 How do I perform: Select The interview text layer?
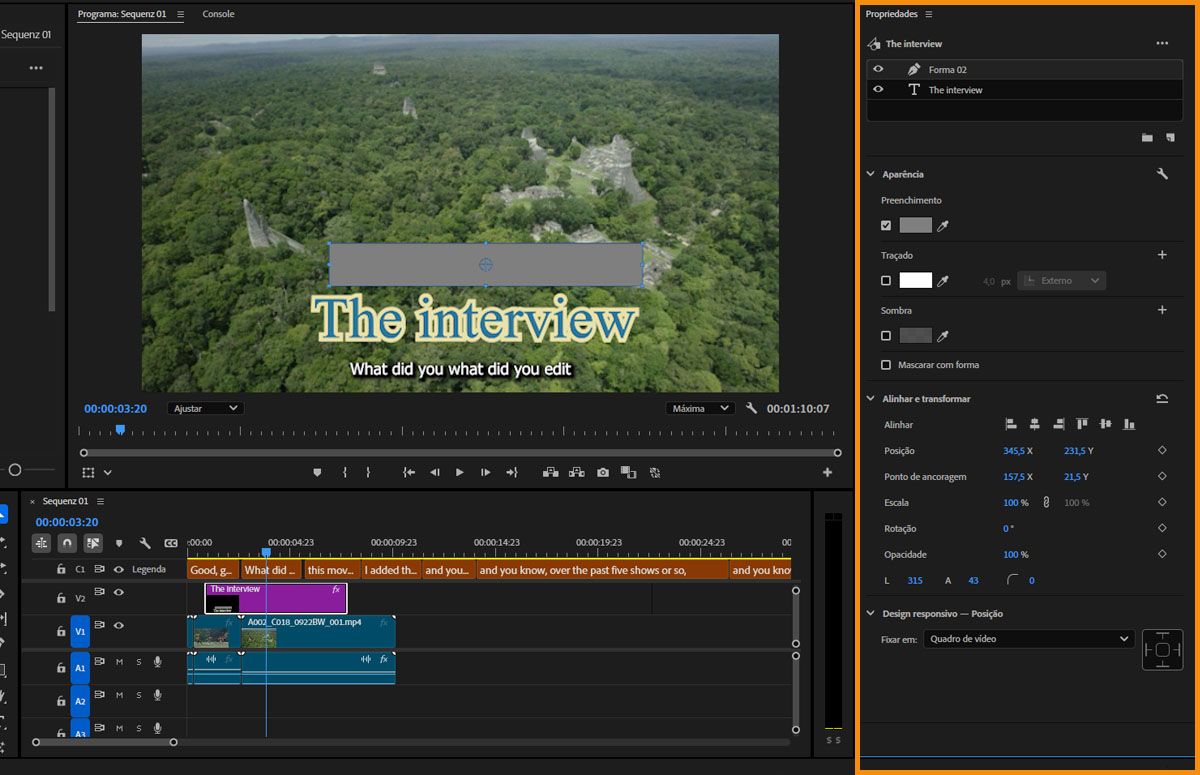coord(955,90)
